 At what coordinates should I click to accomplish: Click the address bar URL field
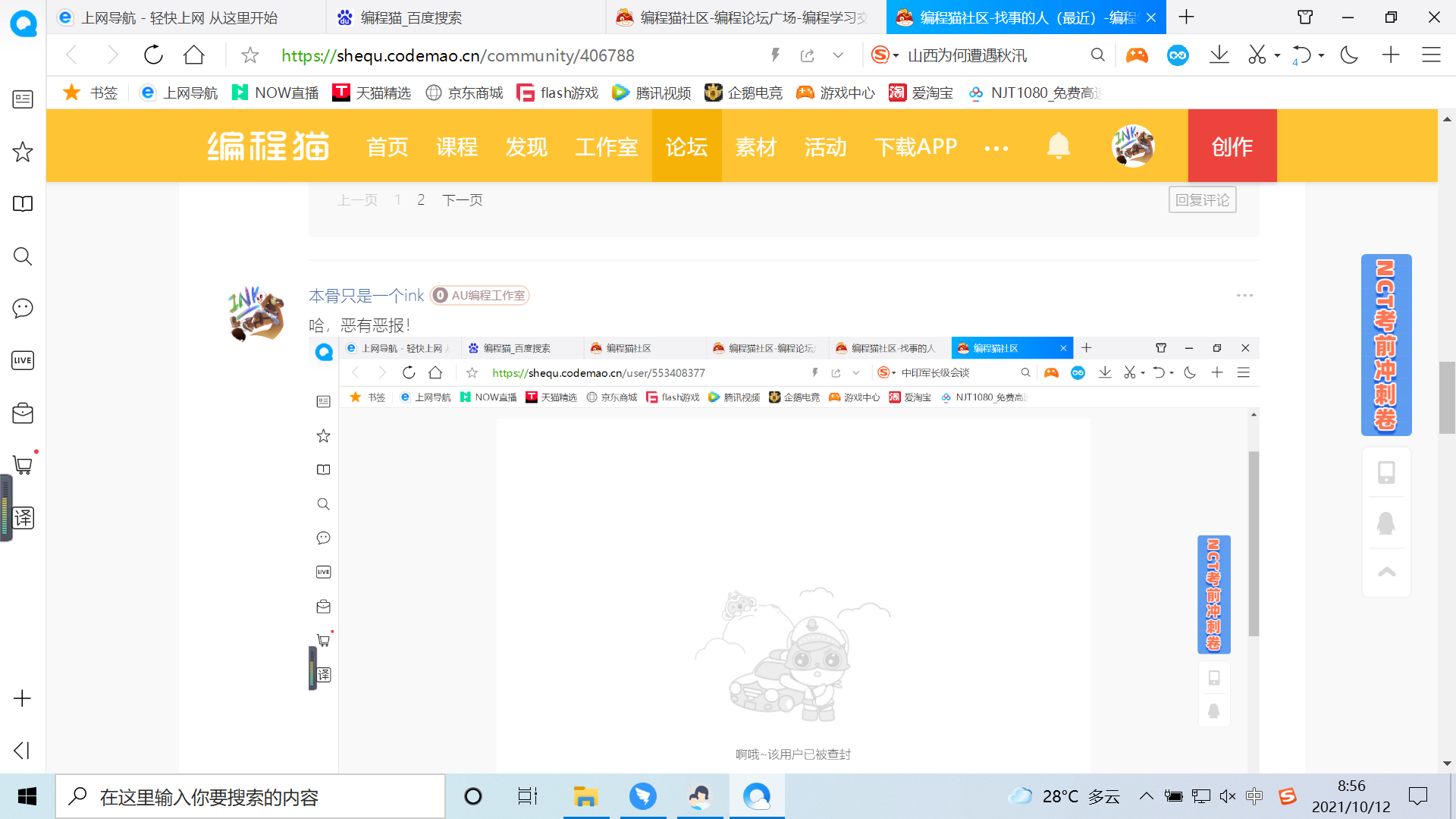click(458, 55)
